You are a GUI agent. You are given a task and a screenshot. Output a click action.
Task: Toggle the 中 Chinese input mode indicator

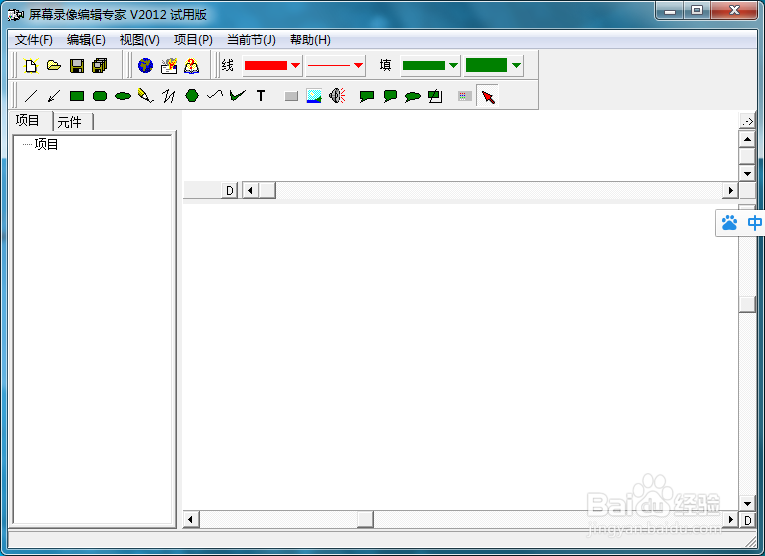pyautogui.click(x=755, y=223)
